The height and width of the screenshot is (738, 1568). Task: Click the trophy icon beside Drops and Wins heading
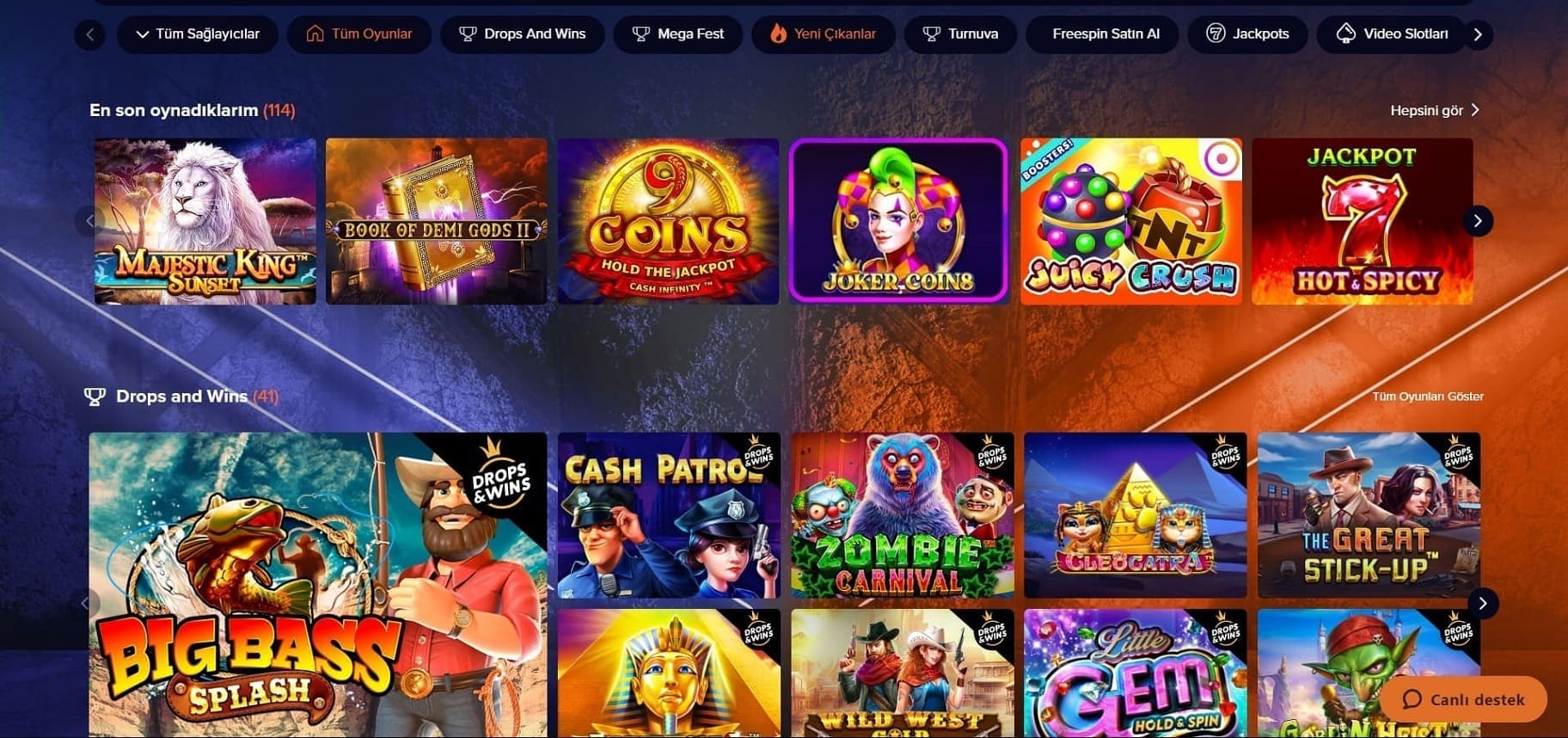pyautogui.click(x=95, y=397)
